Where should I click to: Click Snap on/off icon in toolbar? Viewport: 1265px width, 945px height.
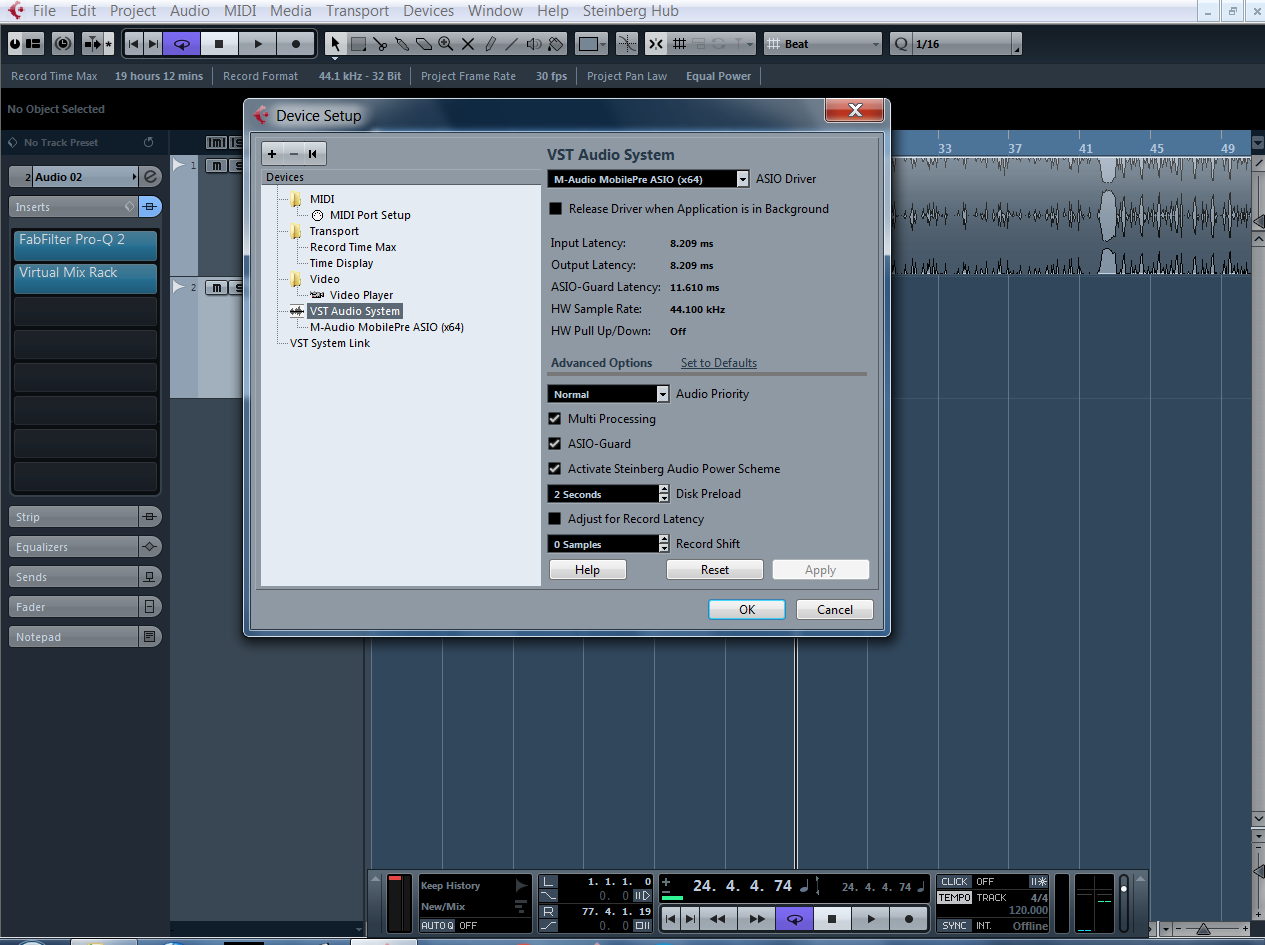coord(656,44)
